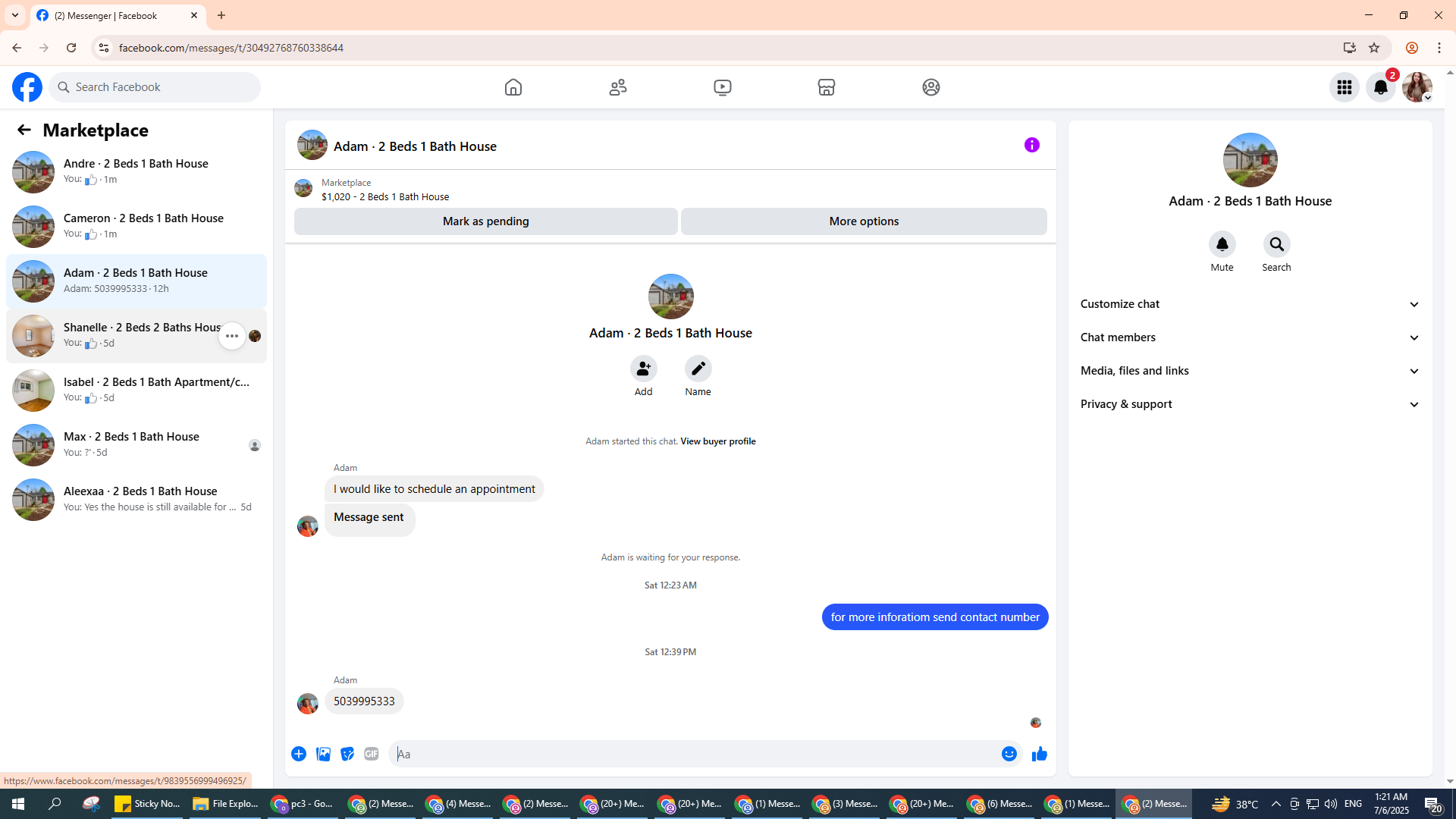Open View buyer profile link
Image resolution: width=1456 pixels, height=819 pixels.
coord(717,441)
